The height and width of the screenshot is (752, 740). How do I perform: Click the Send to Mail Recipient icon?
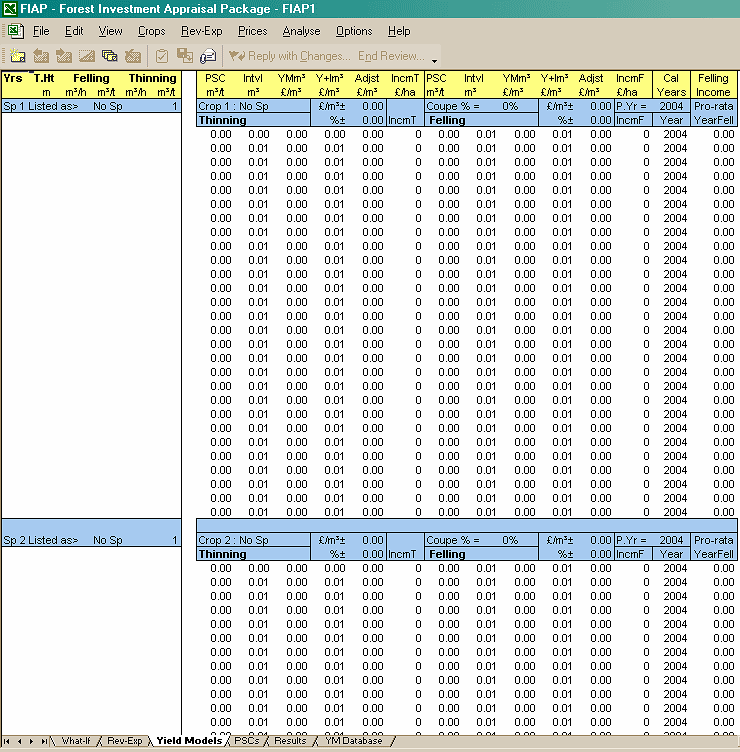click(208, 56)
